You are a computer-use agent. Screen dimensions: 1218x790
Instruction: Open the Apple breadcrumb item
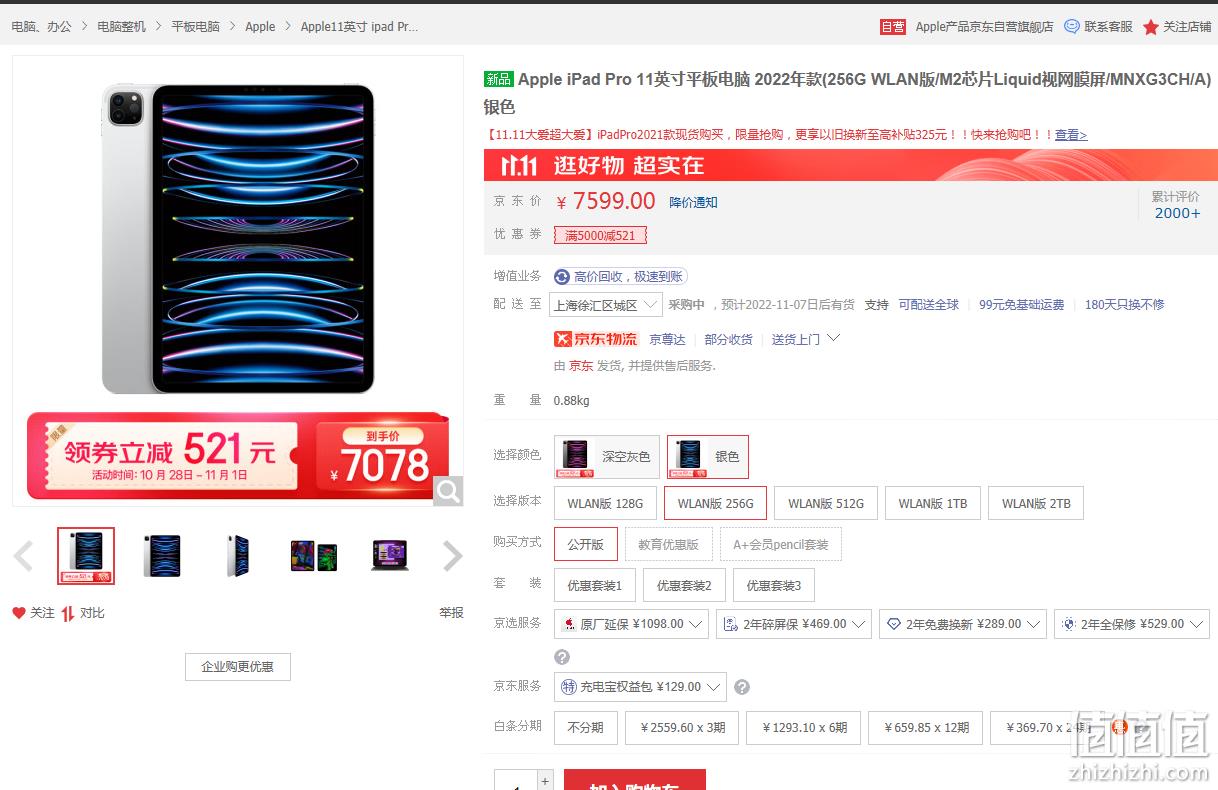[x=260, y=27]
